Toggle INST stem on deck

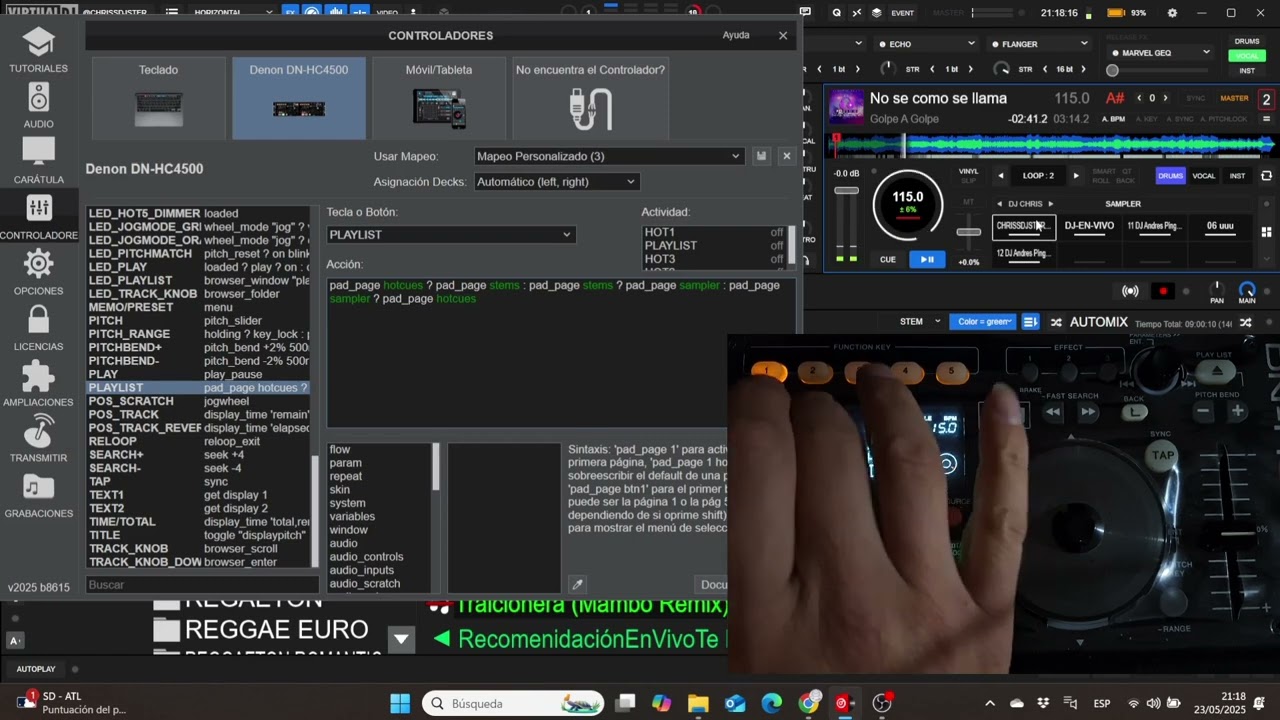[x=1237, y=176]
